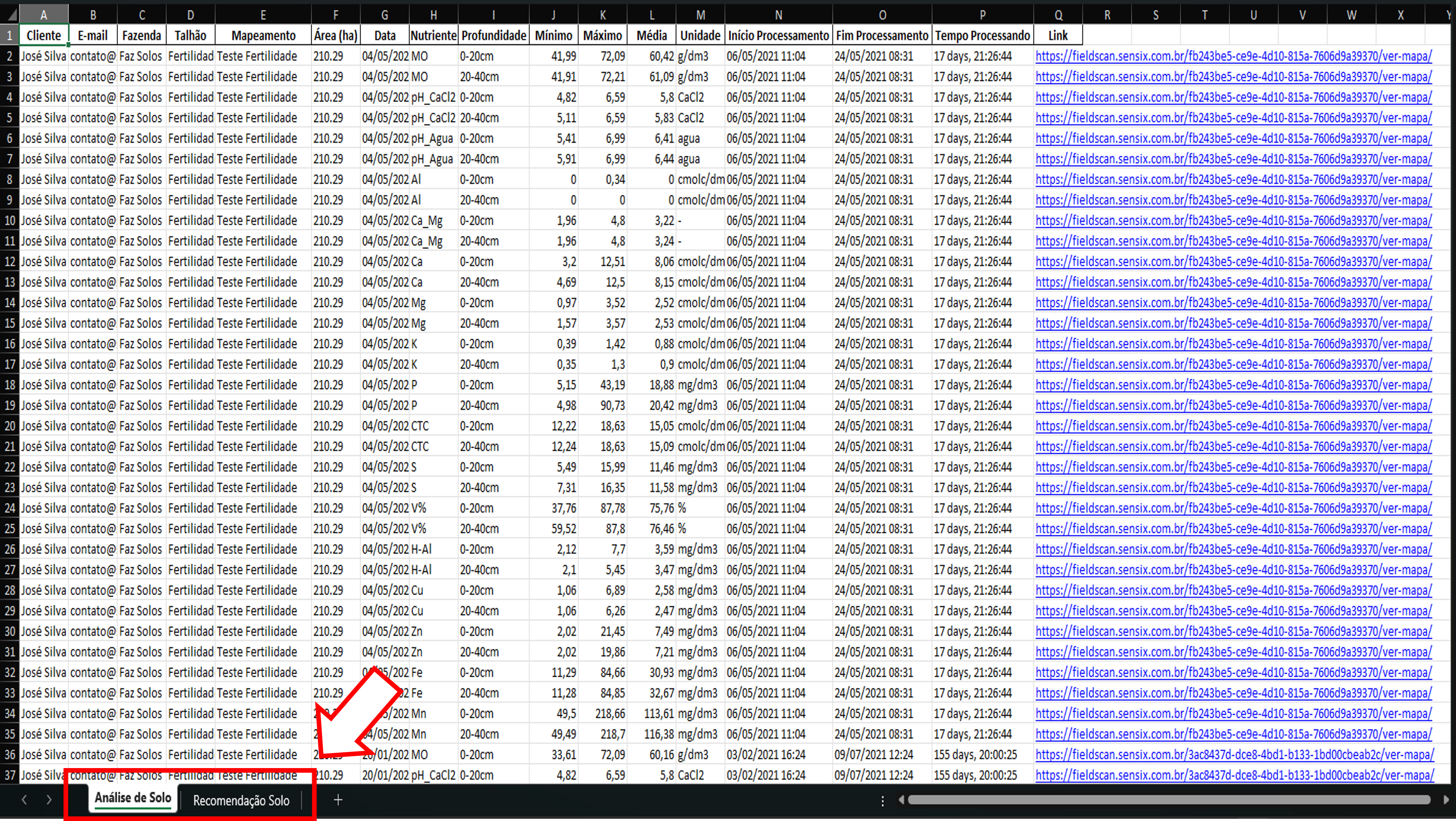Select the Cliente header cell A1
1456x821 pixels.
pos(44,36)
